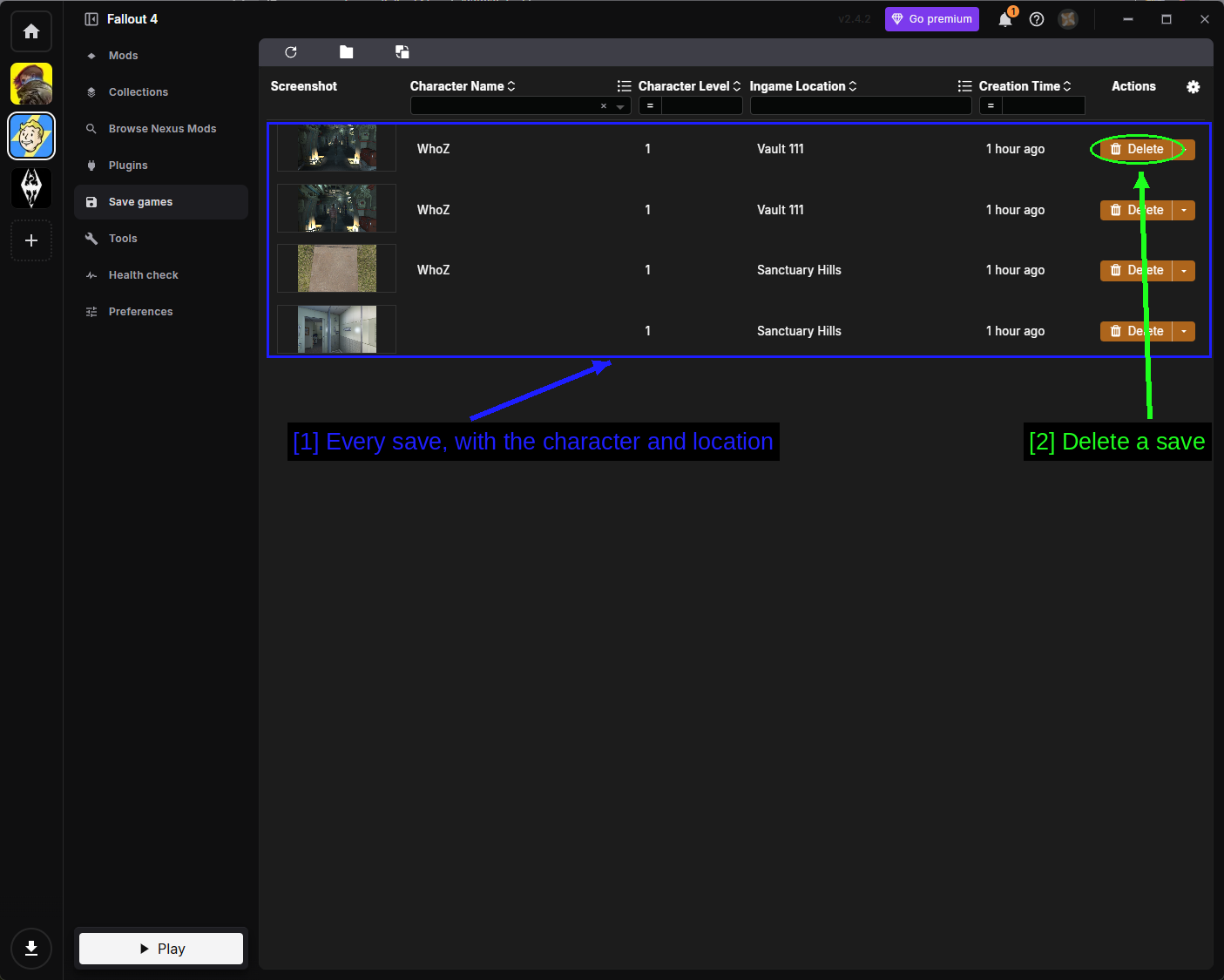Open Preferences page
The image size is (1224, 980).
pyautogui.click(x=161, y=312)
